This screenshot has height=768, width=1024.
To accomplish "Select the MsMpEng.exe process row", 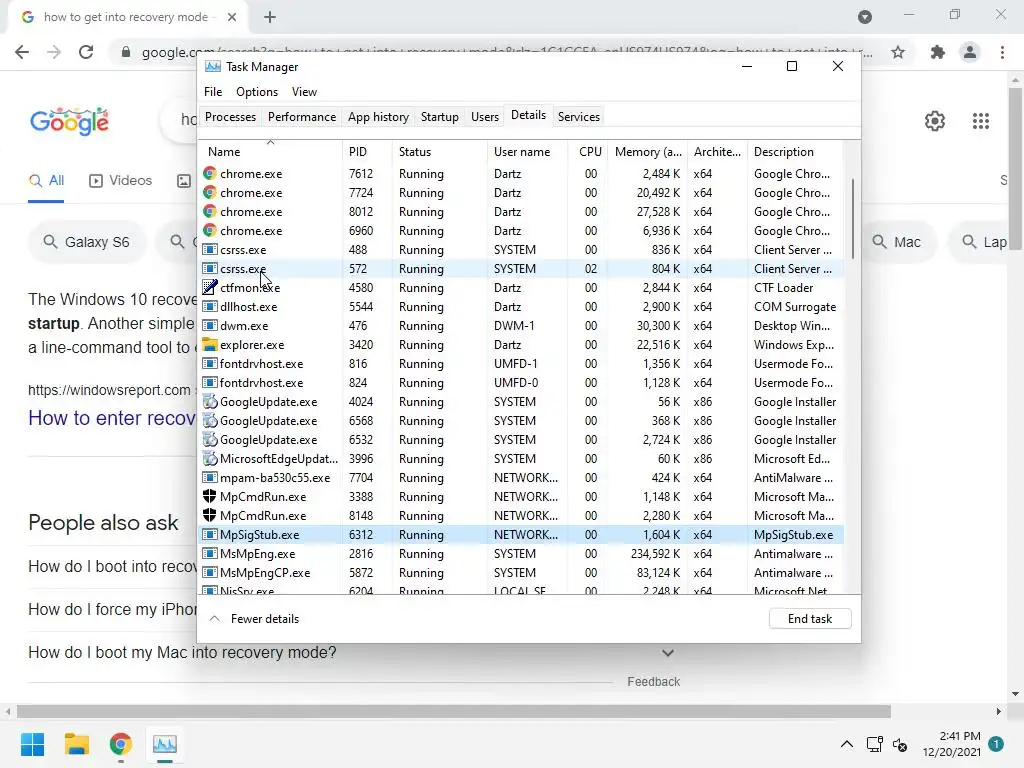I will 520,554.
